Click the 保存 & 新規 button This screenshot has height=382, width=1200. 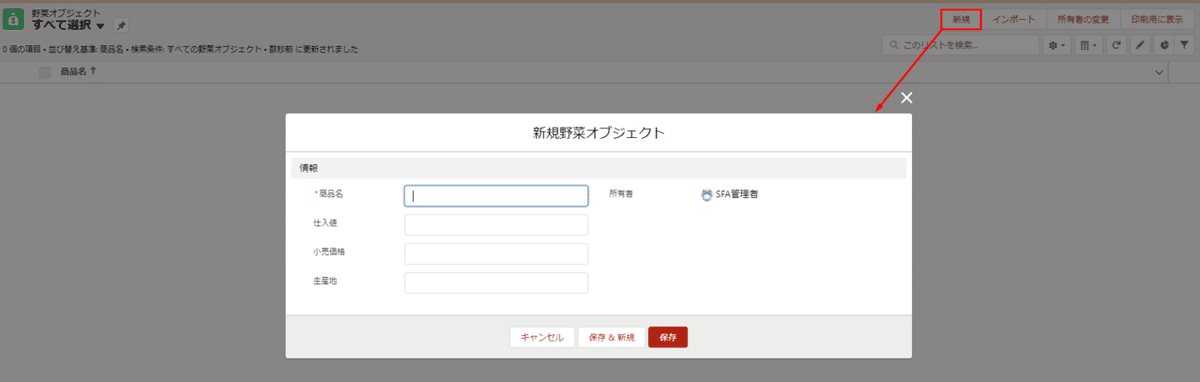tap(612, 337)
